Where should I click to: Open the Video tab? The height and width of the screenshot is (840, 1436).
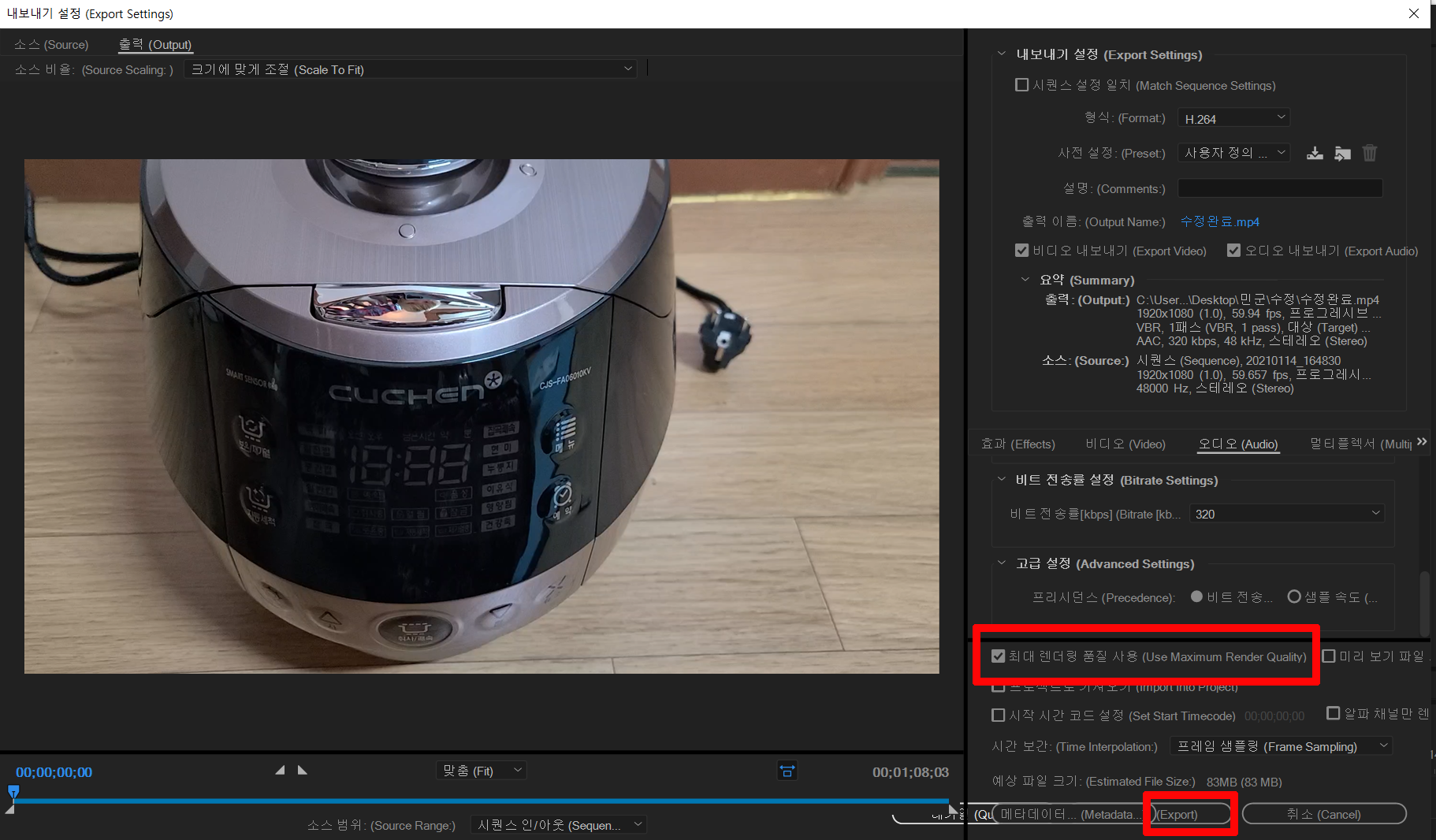pyautogui.click(x=1125, y=444)
